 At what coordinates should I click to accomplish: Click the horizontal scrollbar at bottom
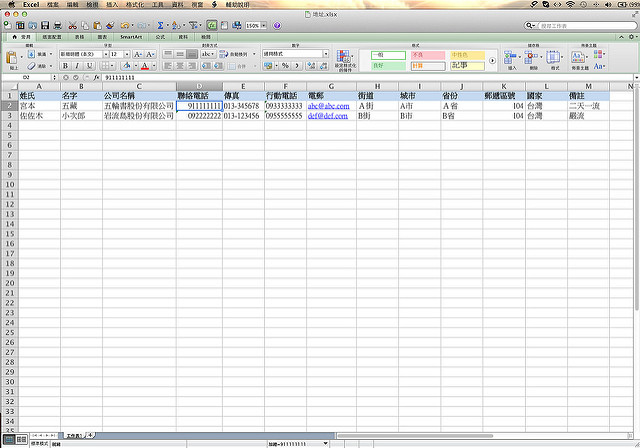414,436
